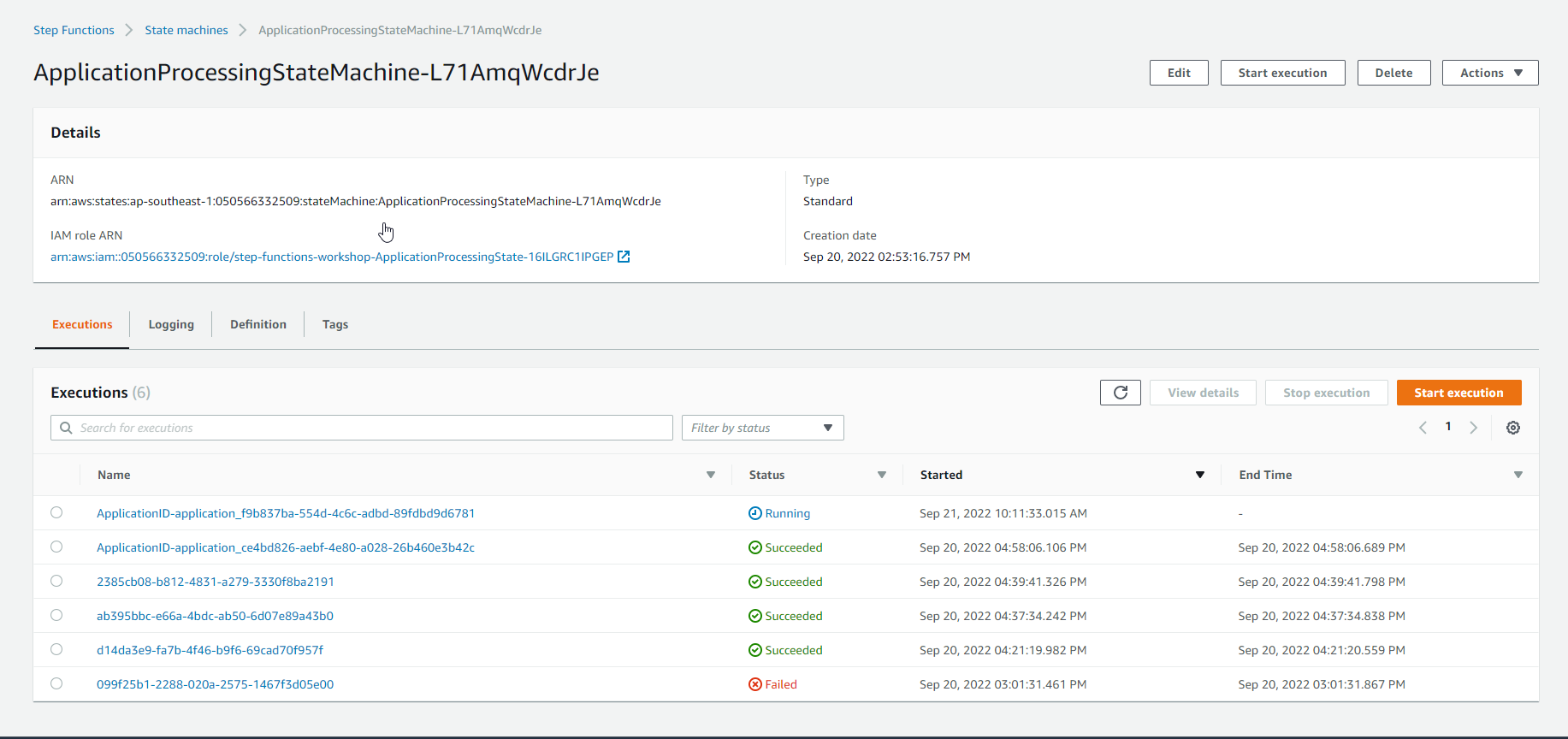Click Succeeded icon for d14da3e9 execution
The height and width of the screenshot is (739, 1568).
pyautogui.click(x=754, y=650)
